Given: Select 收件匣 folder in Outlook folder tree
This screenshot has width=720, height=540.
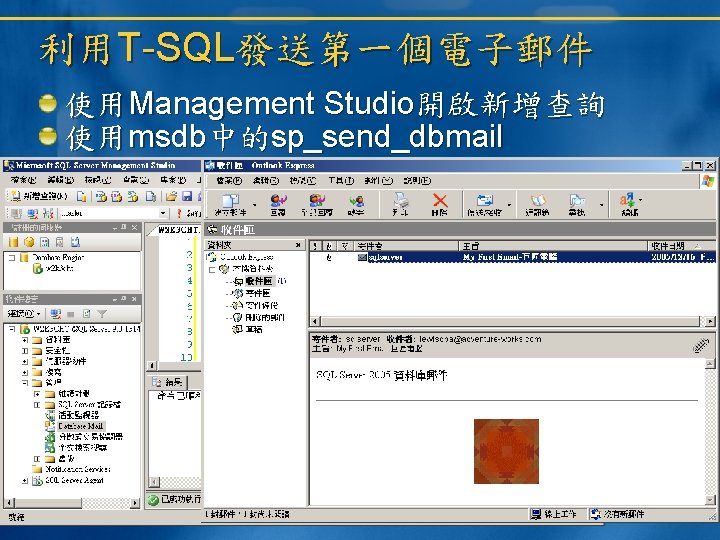Looking at the screenshot, I should 259,281.
